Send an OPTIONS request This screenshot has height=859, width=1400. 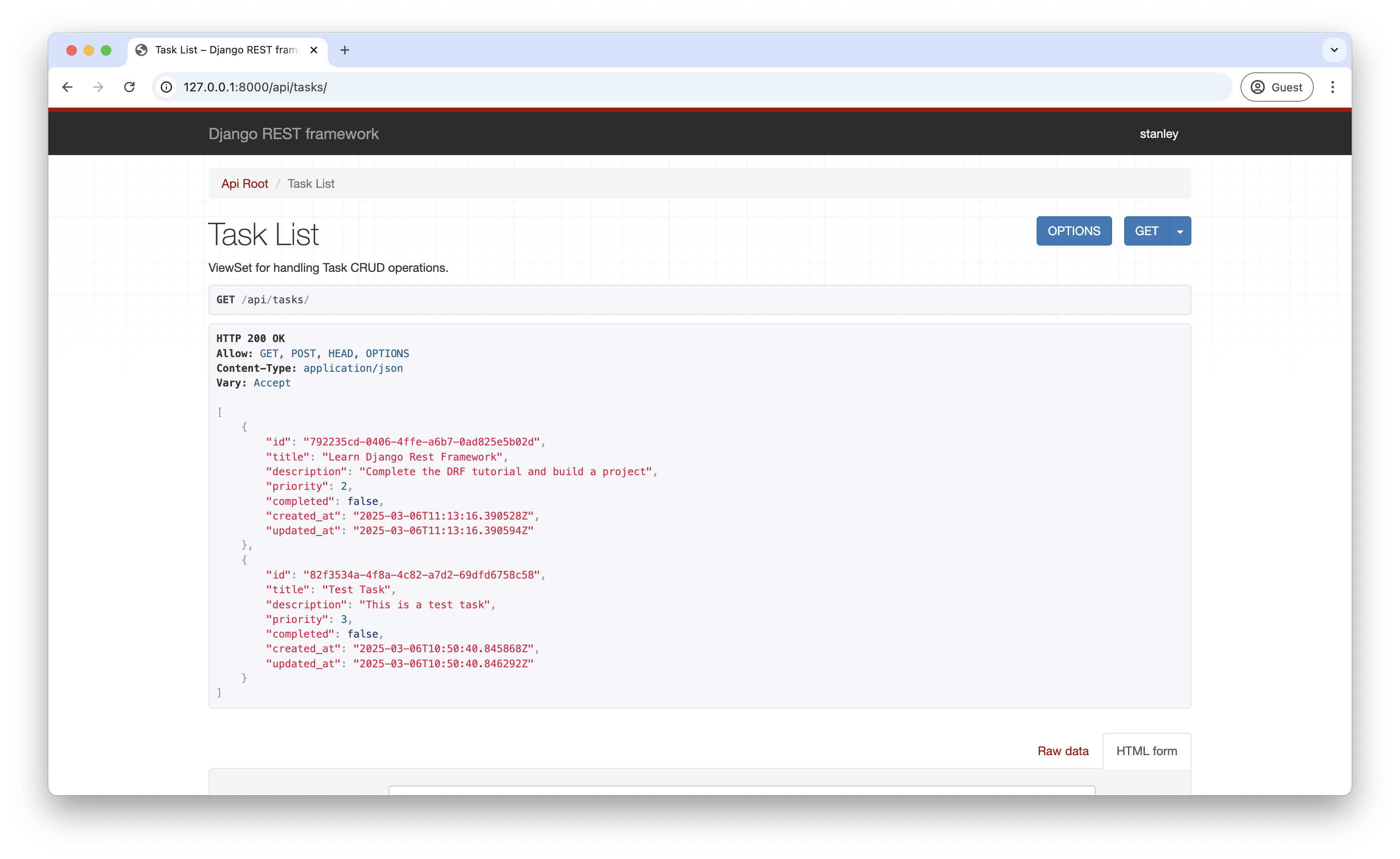pos(1074,231)
